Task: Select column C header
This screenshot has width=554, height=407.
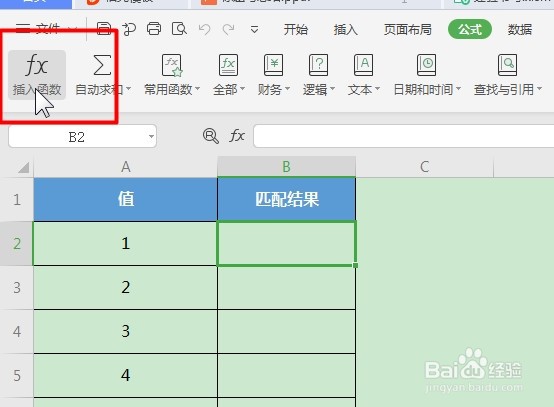Action: (x=425, y=167)
